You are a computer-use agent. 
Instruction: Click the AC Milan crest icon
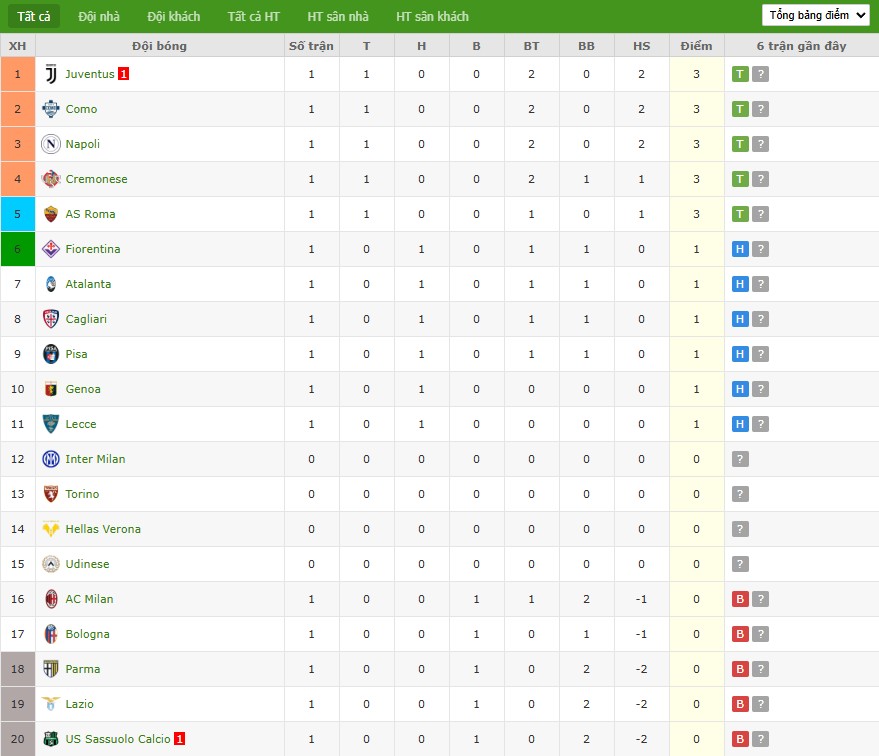pyautogui.click(x=51, y=599)
